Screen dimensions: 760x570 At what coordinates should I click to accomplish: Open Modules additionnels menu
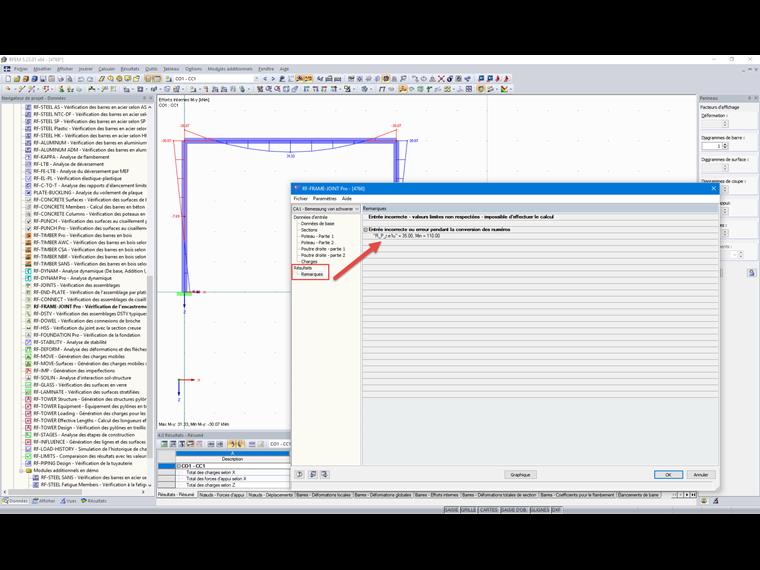230,69
